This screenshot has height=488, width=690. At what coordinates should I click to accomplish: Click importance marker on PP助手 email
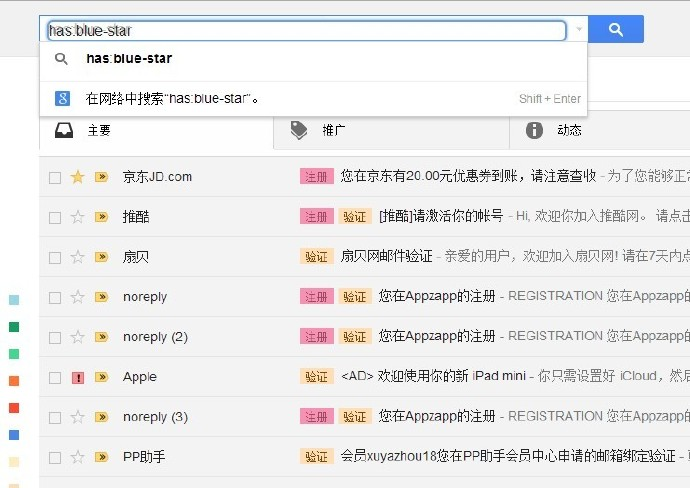coord(102,457)
